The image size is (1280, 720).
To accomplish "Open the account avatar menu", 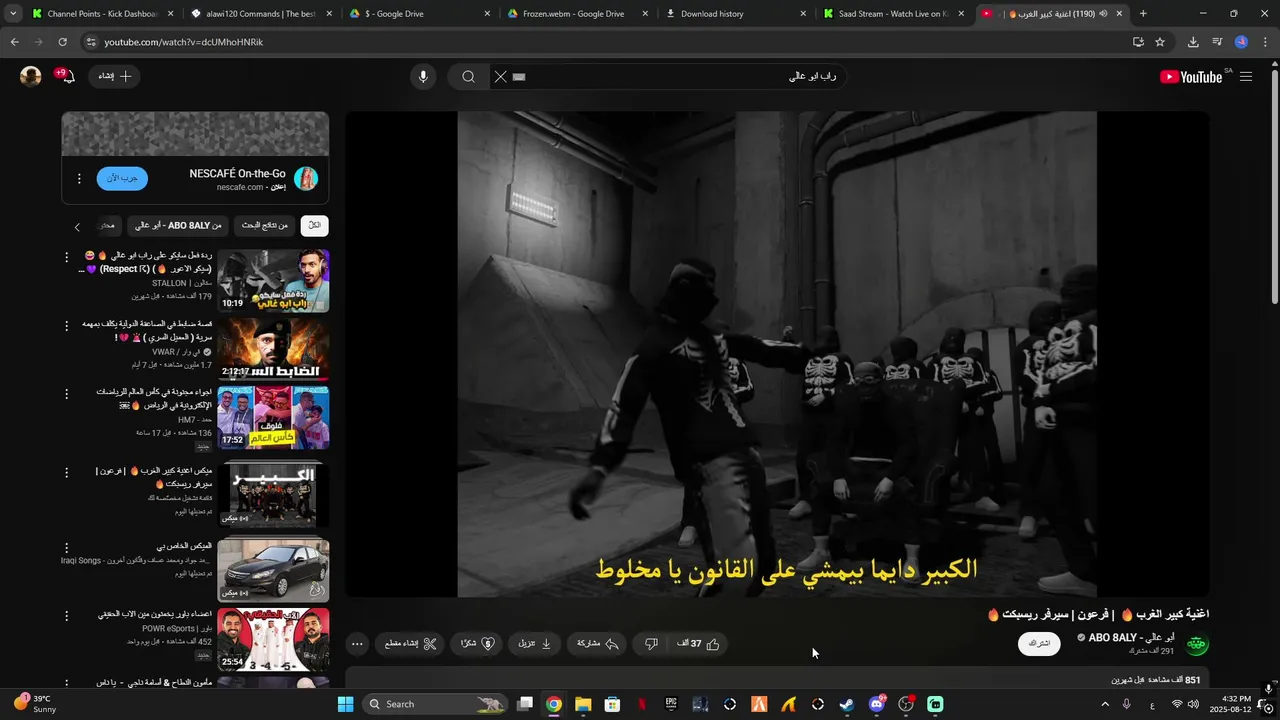I will [31, 77].
